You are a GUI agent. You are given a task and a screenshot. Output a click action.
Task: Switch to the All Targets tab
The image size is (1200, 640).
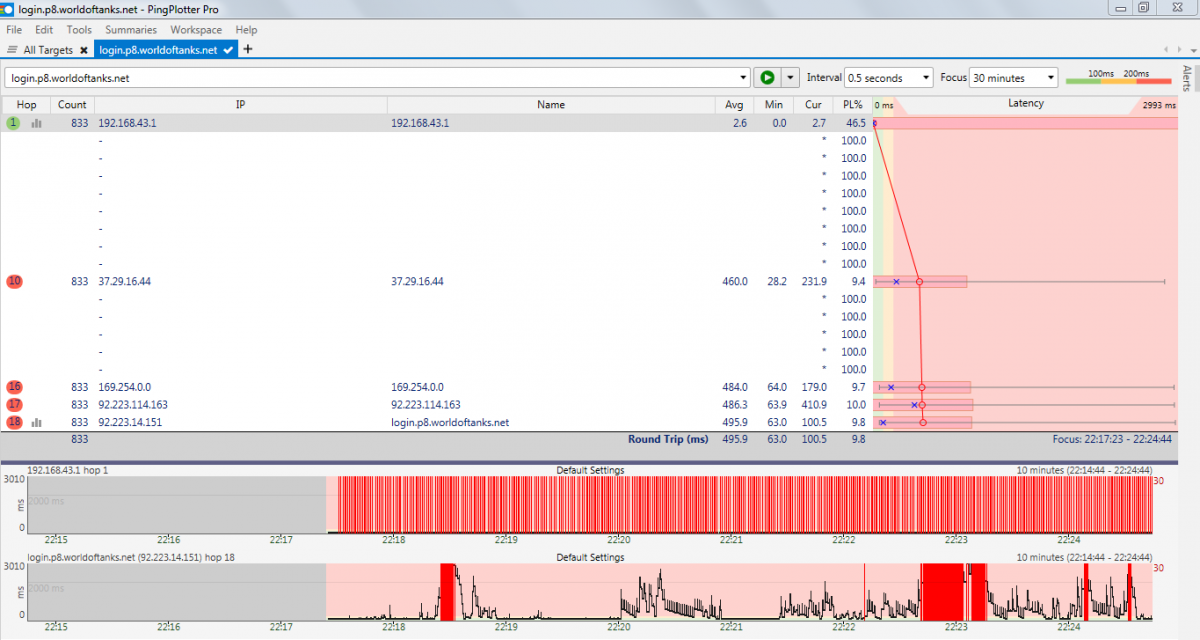click(x=48, y=50)
